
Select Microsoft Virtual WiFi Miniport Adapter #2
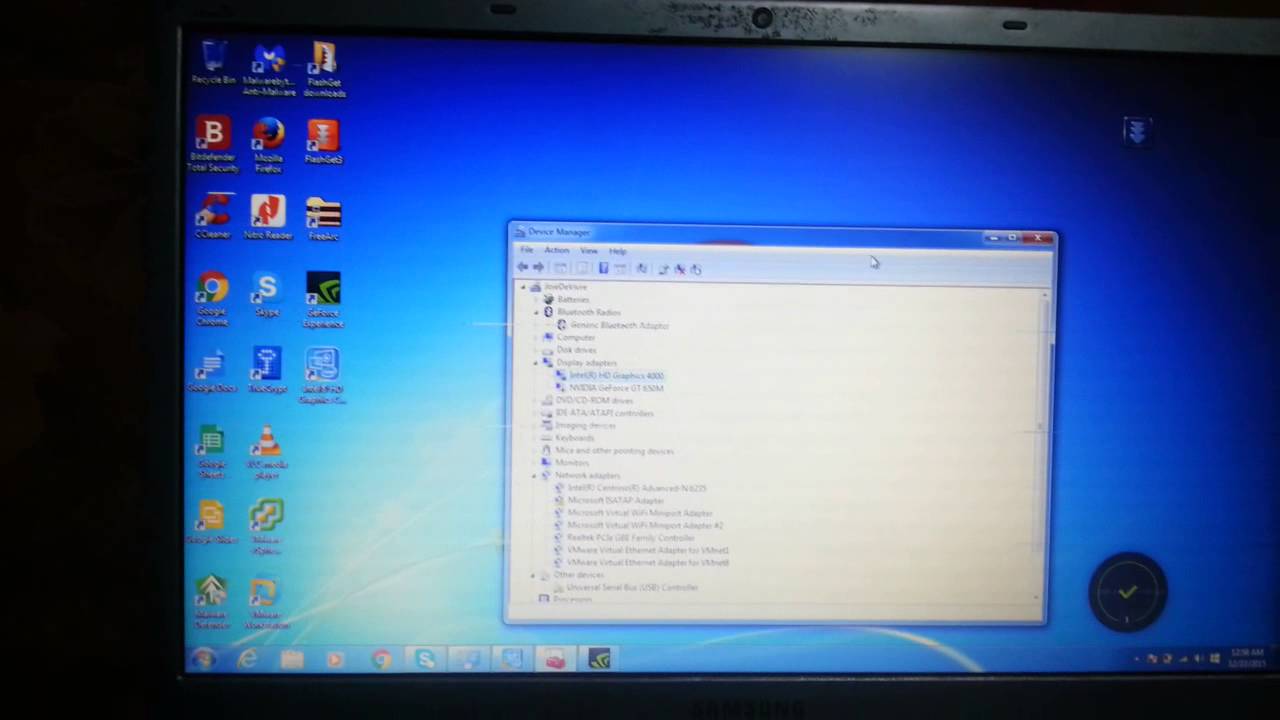[x=645, y=525]
